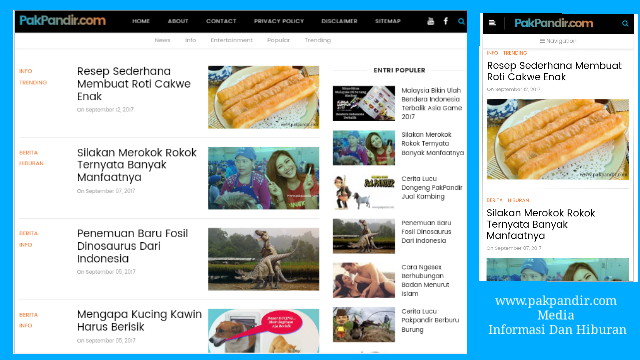Image resolution: width=640 pixels, height=360 pixels.
Task: Click INFO label of the Dinosaurus post
Action: coord(25,245)
